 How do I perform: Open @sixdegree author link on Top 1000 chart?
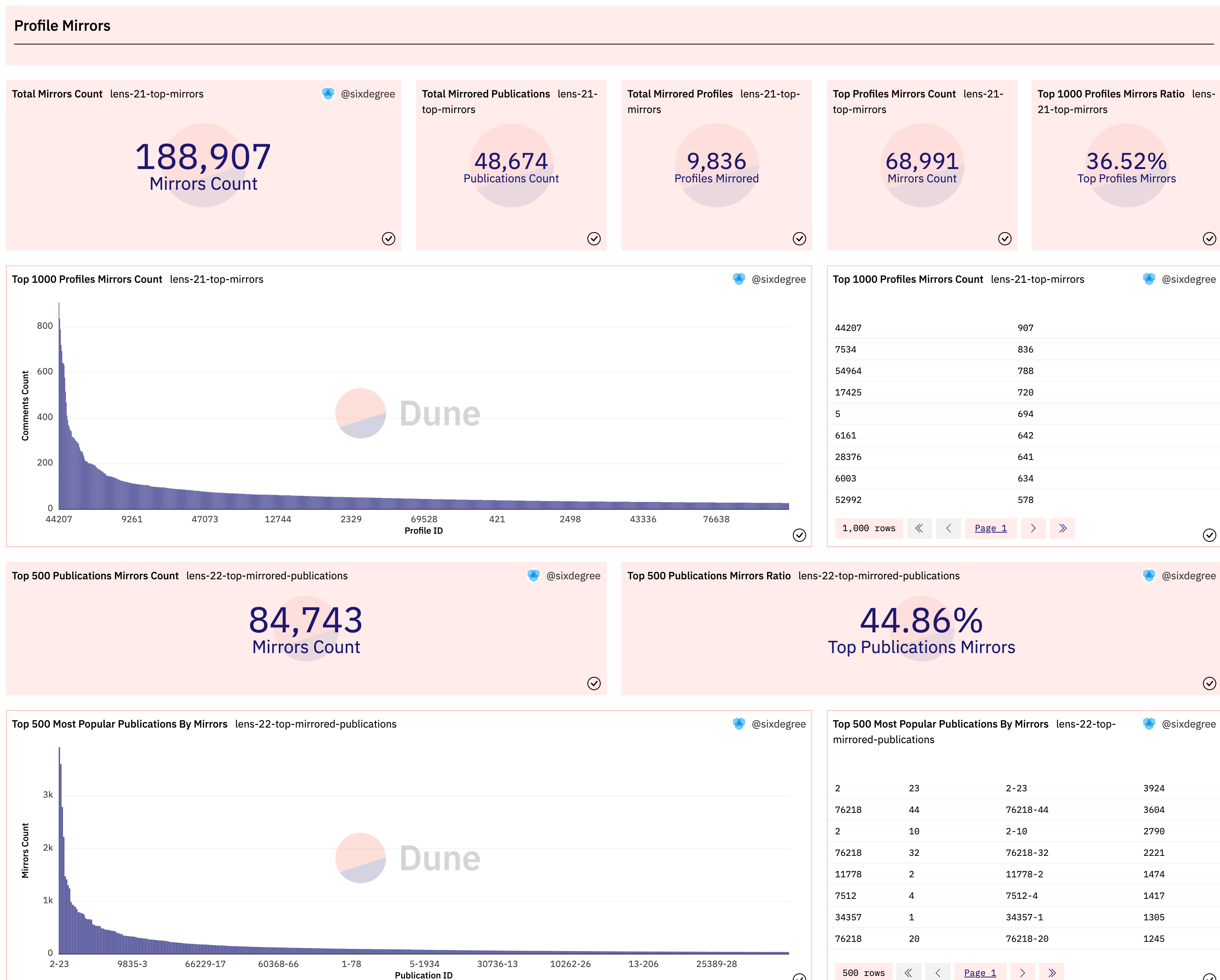coord(778,279)
